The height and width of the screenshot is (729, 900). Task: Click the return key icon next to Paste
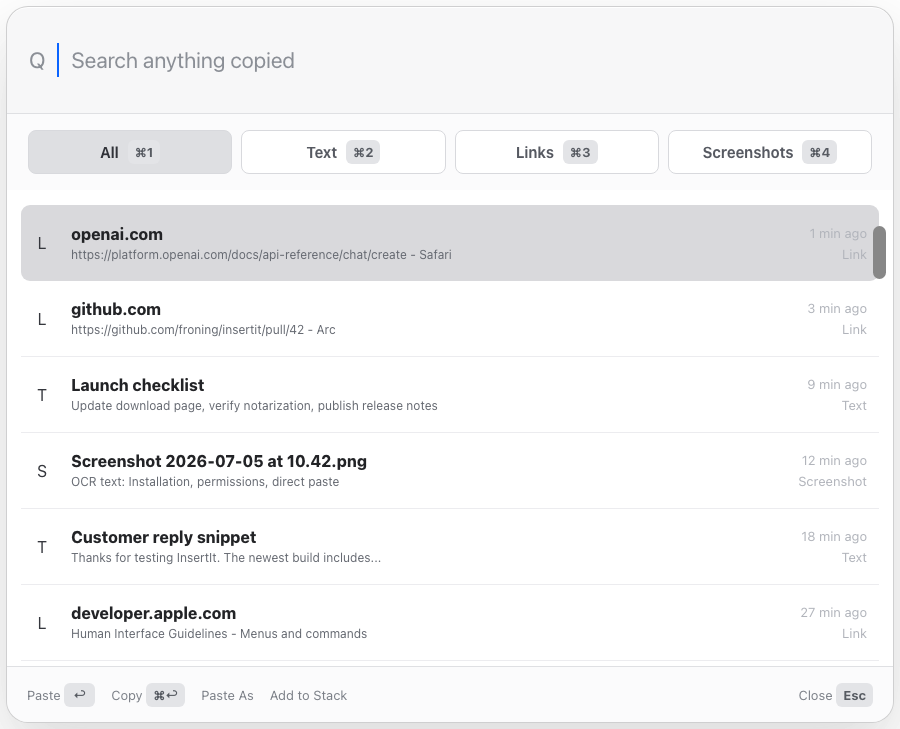pyautogui.click(x=79, y=695)
